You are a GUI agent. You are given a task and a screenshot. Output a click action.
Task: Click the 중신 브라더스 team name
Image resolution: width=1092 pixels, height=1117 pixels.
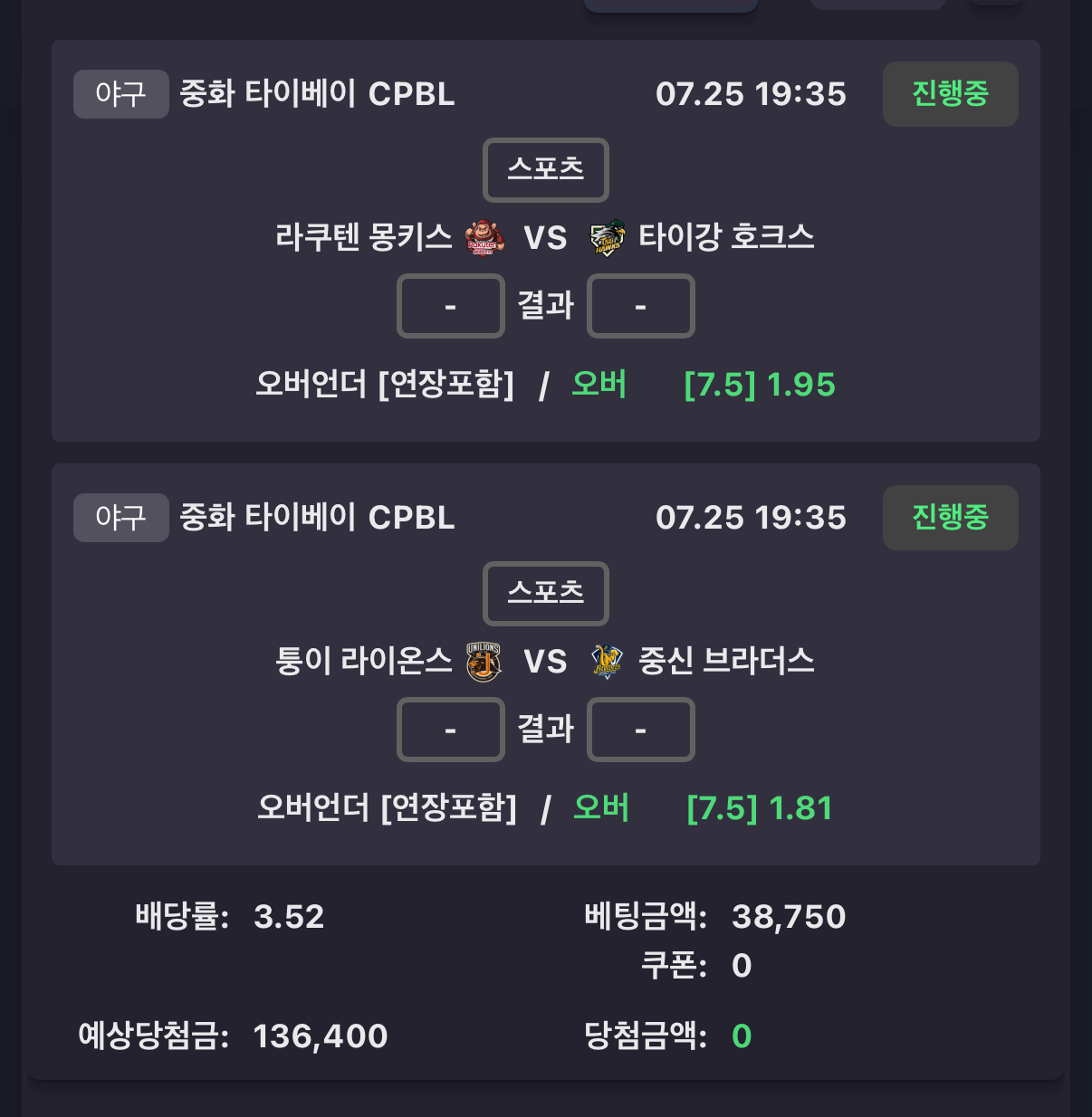tap(726, 661)
